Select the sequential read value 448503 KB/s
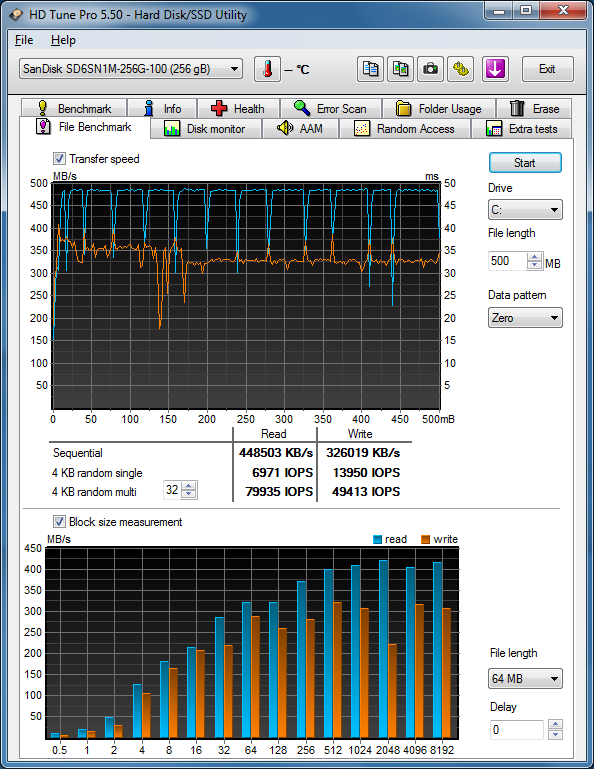The width and height of the screenshot is (594, 769). pyautogui.click(x=276, y=453)
